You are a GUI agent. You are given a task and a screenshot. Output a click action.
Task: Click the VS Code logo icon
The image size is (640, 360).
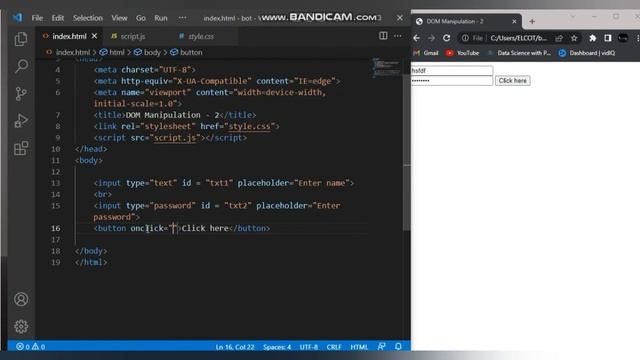point(17,18)
